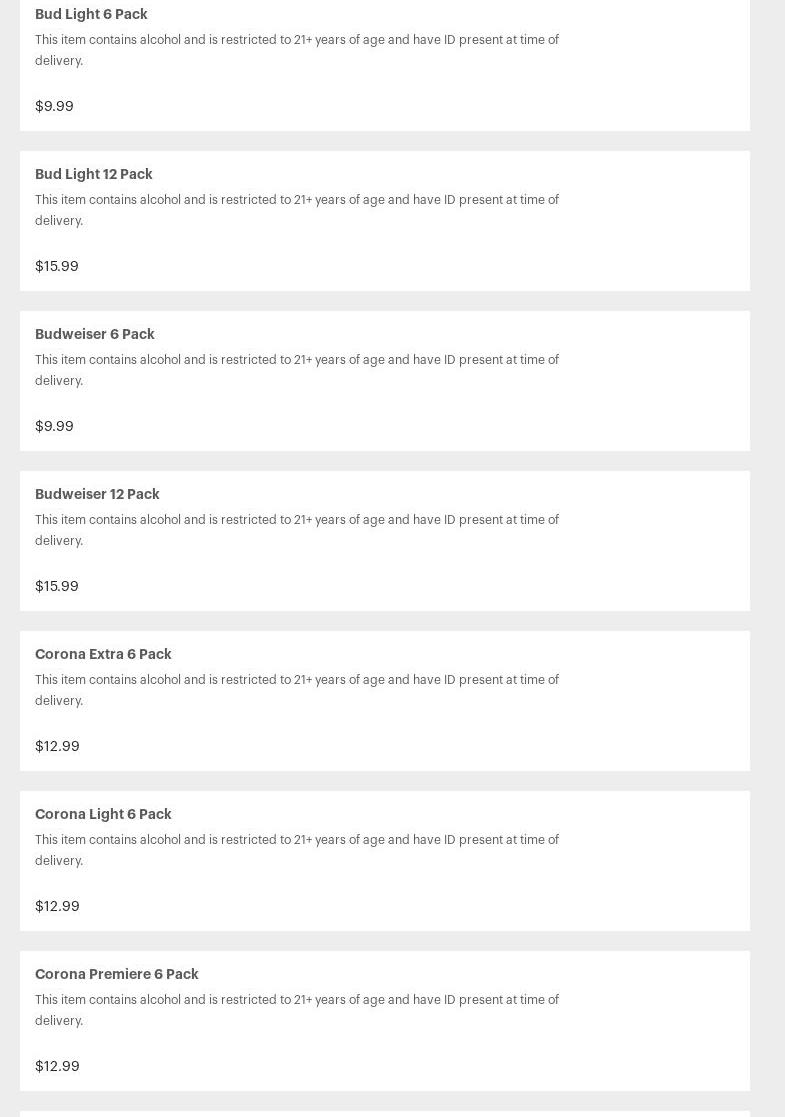Screen dimensions: 785x1117
Task: Open the Corona Light 6 Pack item
Action: 103,814
